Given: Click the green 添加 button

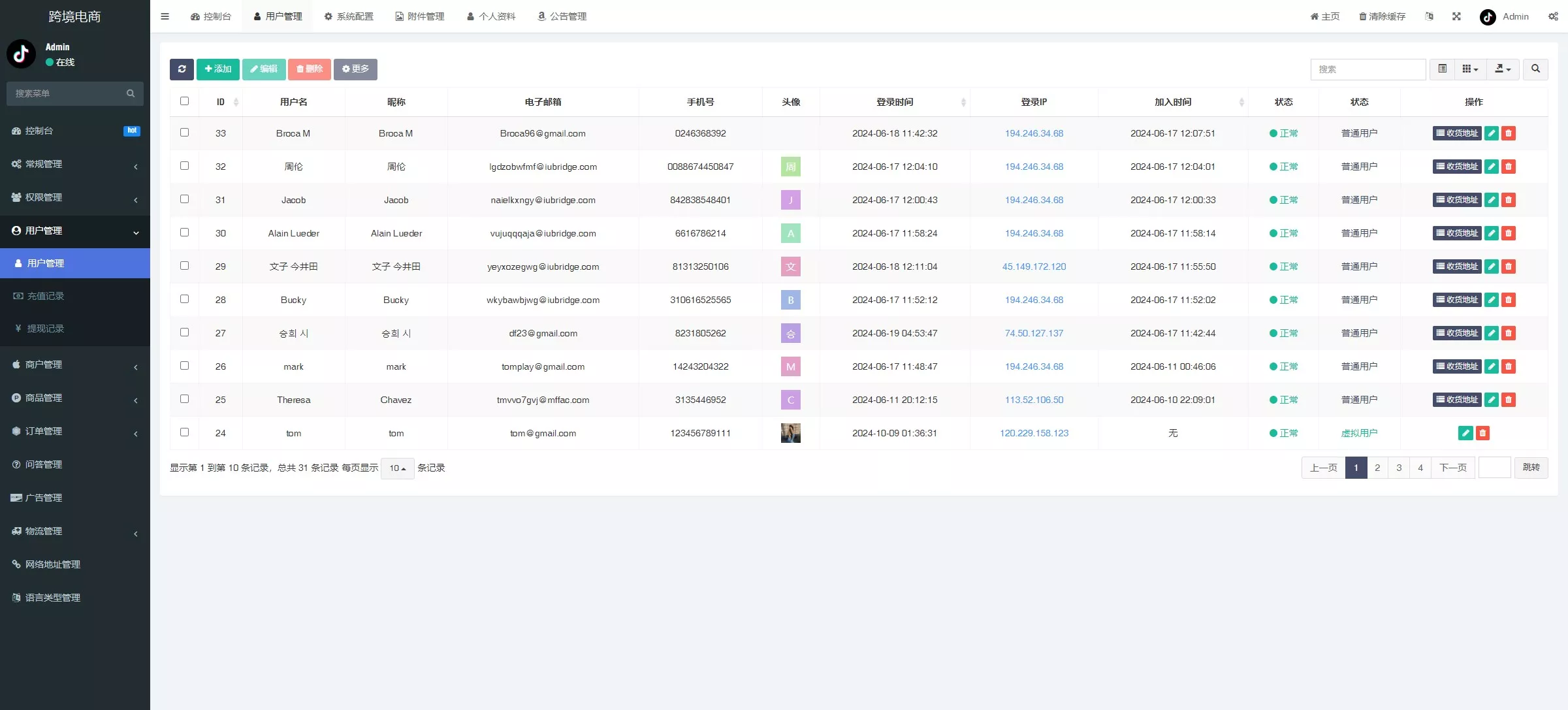Looking at the screenshot, I should (218, 69).
